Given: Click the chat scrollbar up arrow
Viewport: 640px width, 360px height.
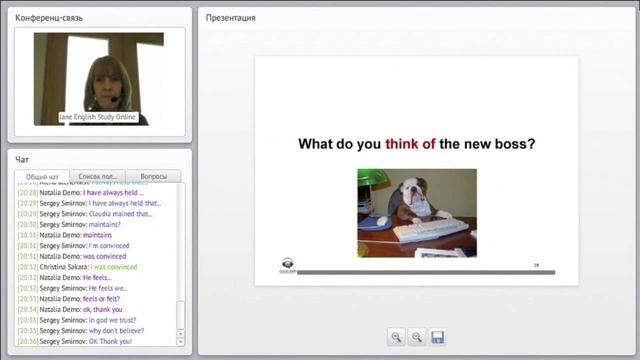Looking at the screenshot, I should [x=180, y=333].
